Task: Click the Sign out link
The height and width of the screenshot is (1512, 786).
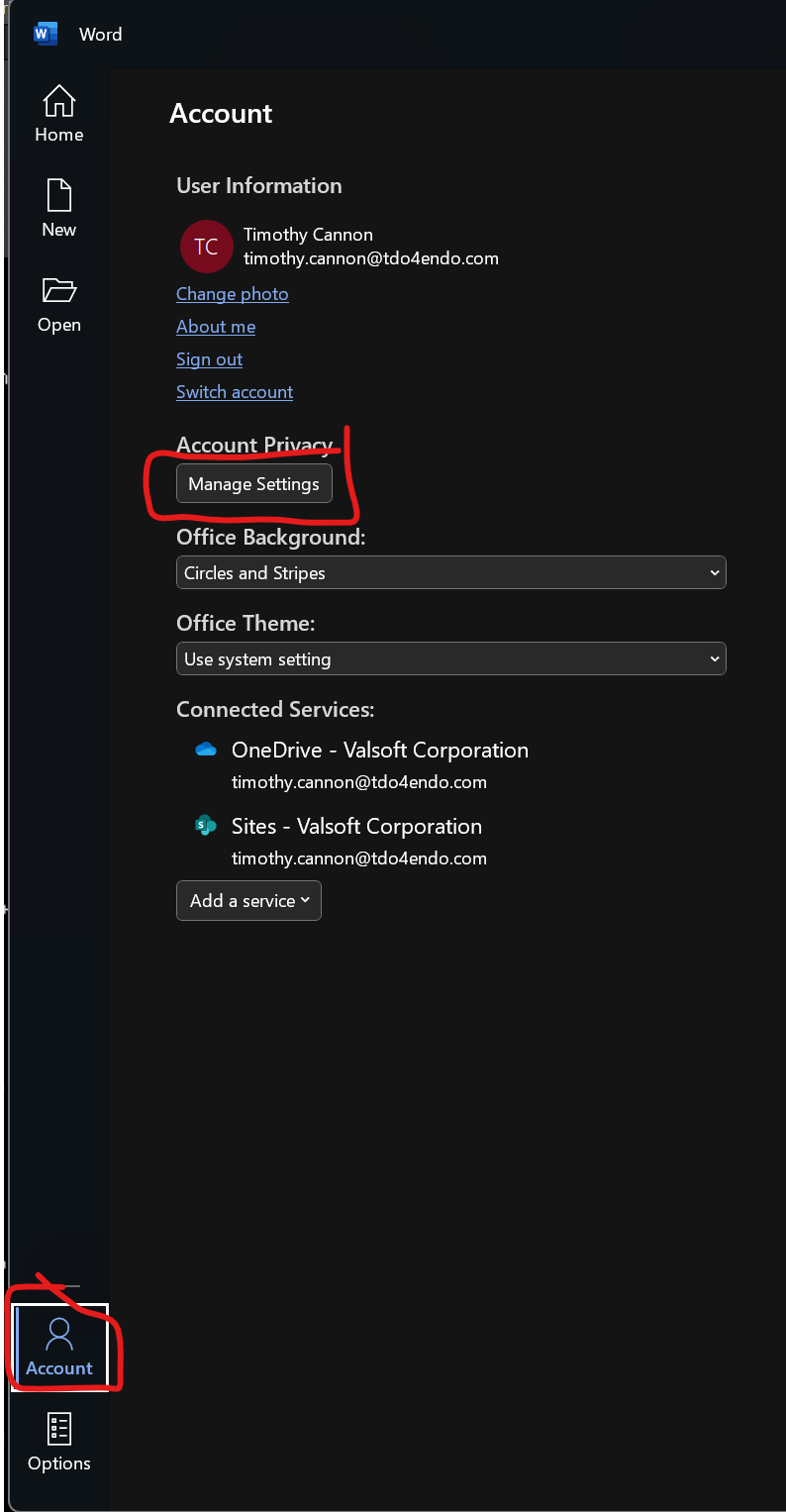Action: click(x=209, y=359)
